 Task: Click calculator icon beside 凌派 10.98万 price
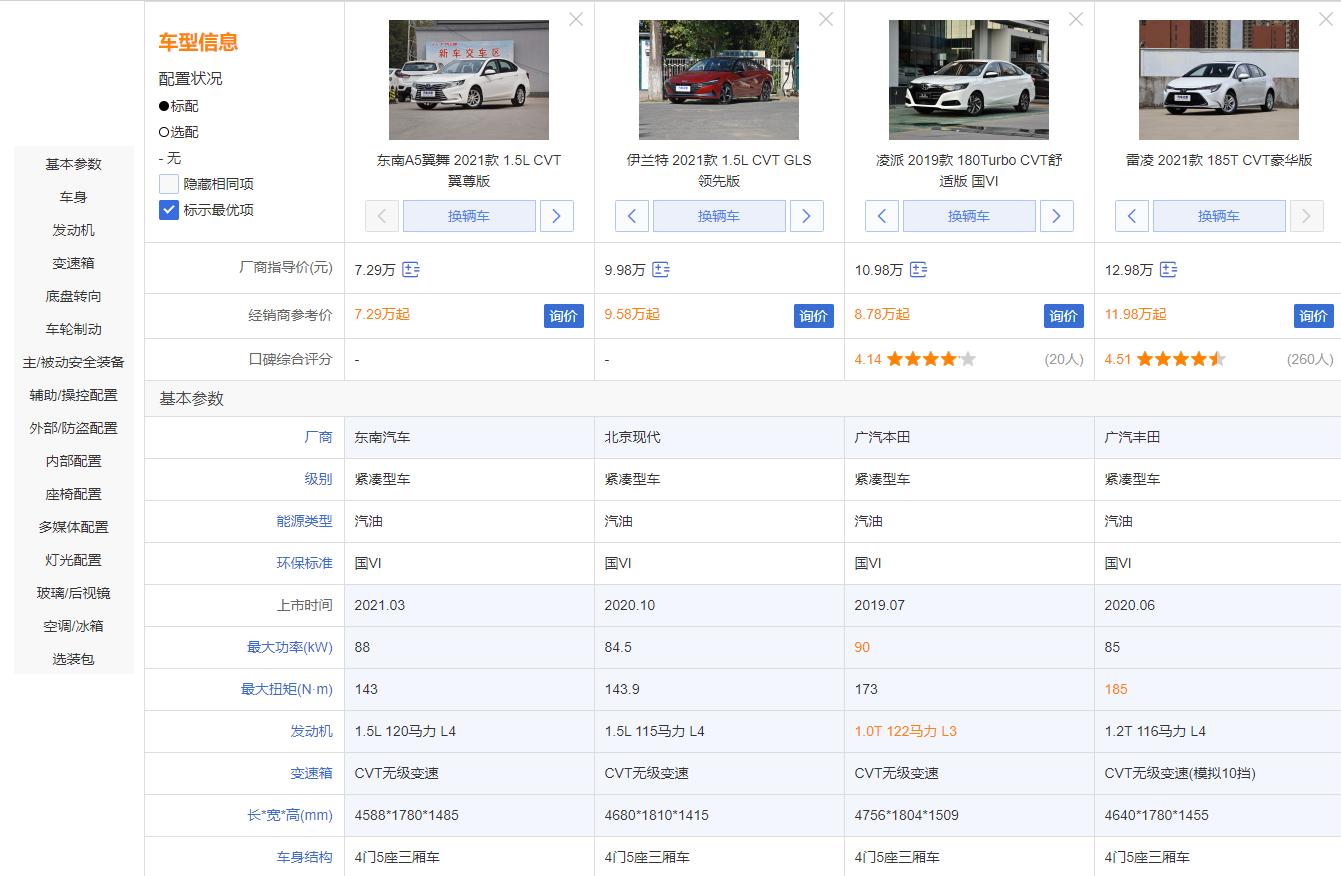(920, 269)
